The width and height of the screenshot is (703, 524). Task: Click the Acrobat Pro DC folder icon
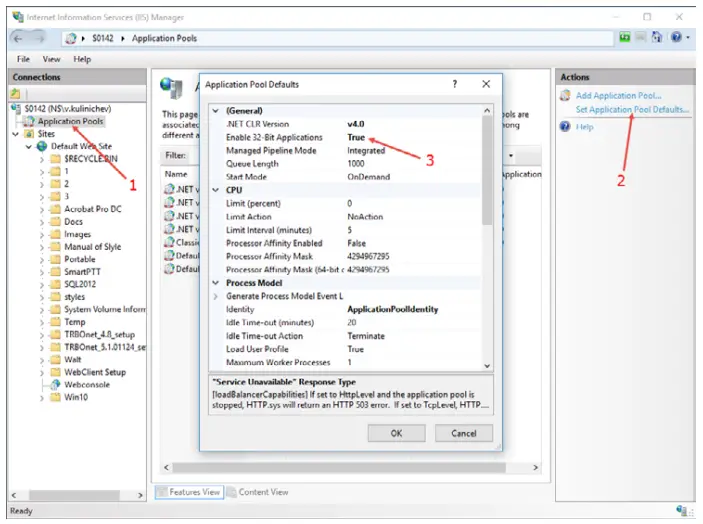(55, 209)
